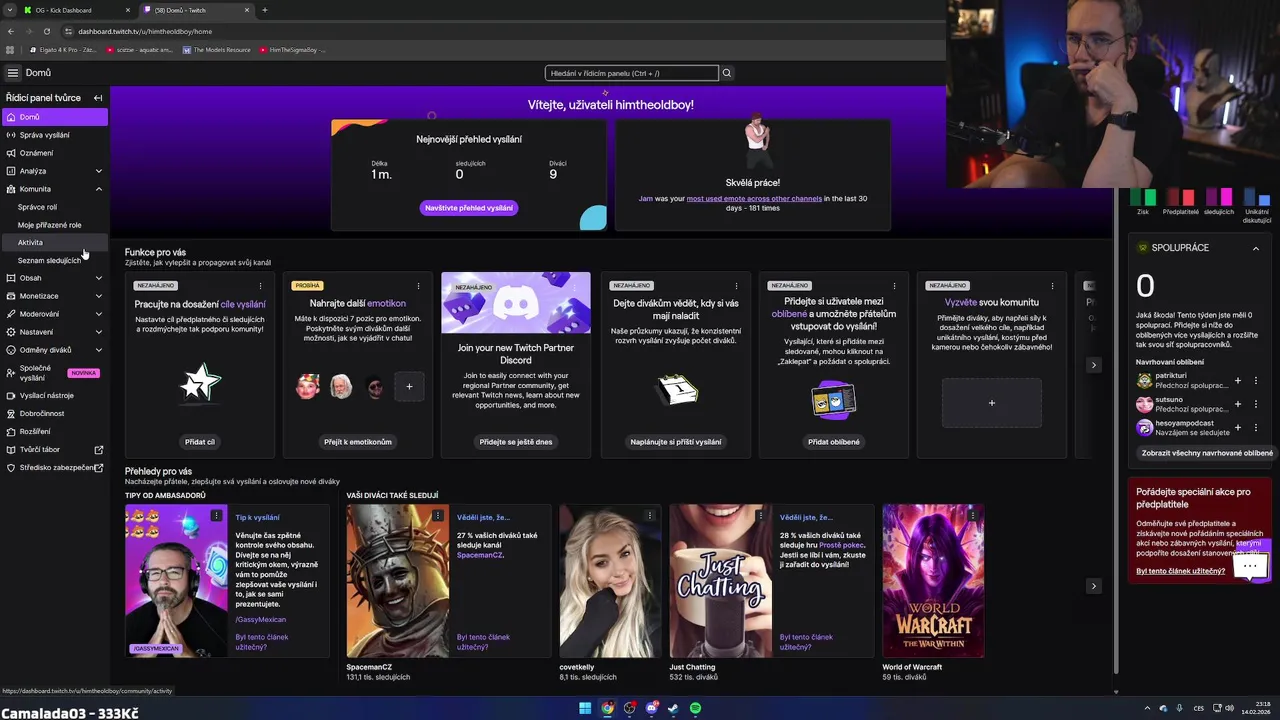Viewport: 1280px width, 720px height.
Task: Click Přejít k emotikonům button
Action: coord(358,441)
